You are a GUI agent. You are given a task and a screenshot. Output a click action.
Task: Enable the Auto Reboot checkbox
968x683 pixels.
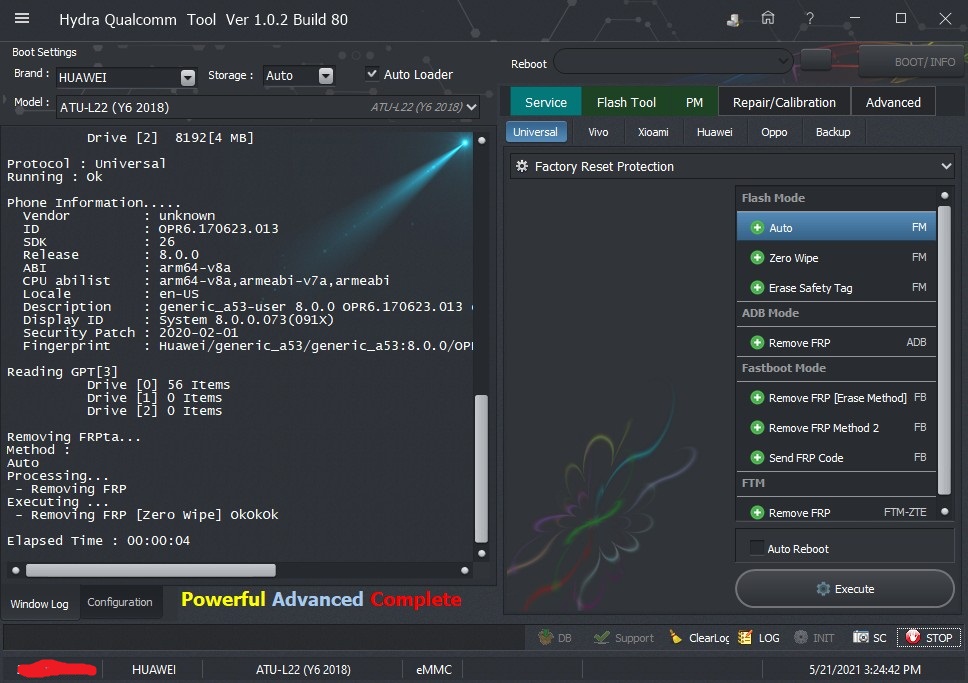pyautogui.click(x=756, y=548)
